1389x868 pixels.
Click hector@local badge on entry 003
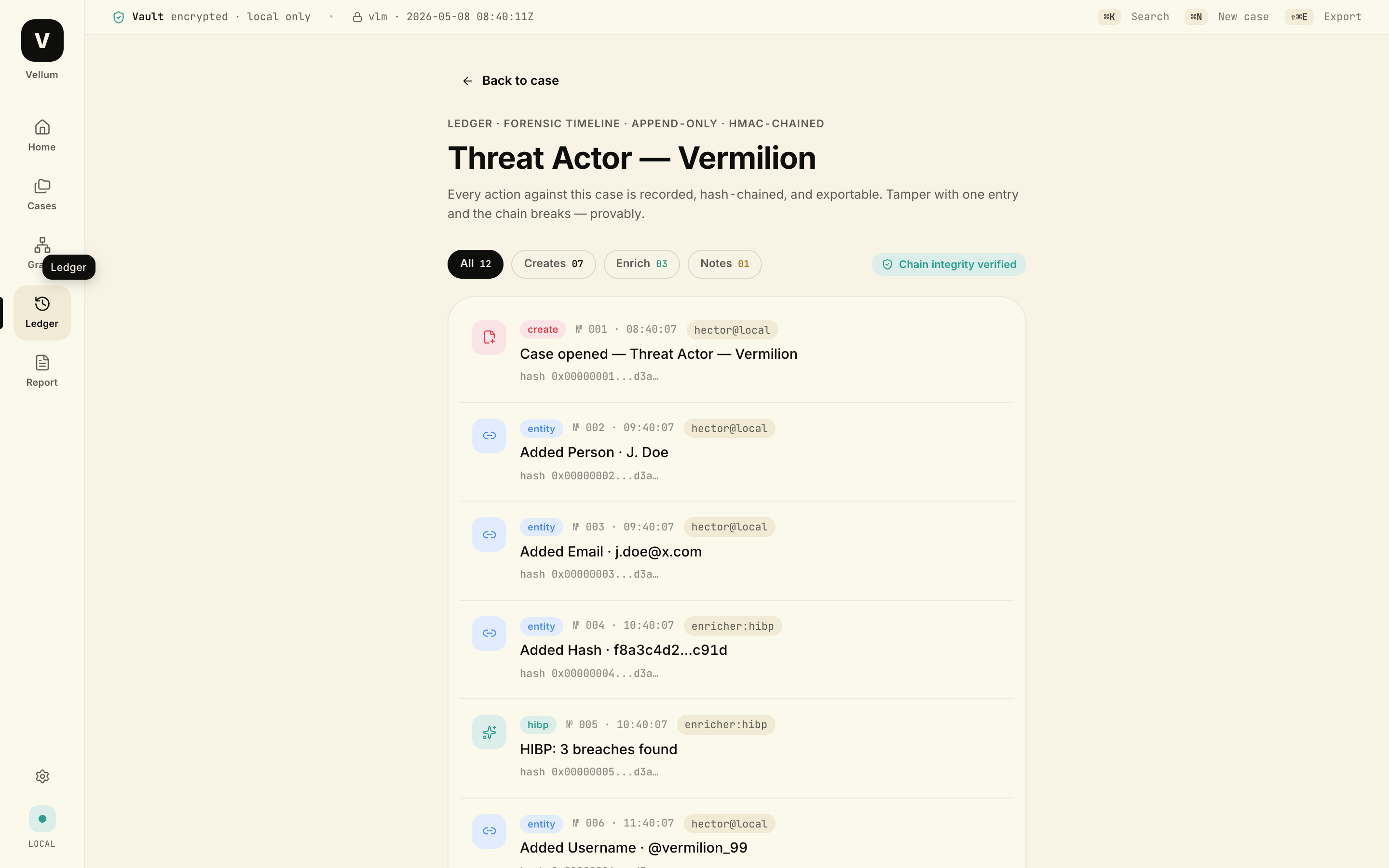729,527
